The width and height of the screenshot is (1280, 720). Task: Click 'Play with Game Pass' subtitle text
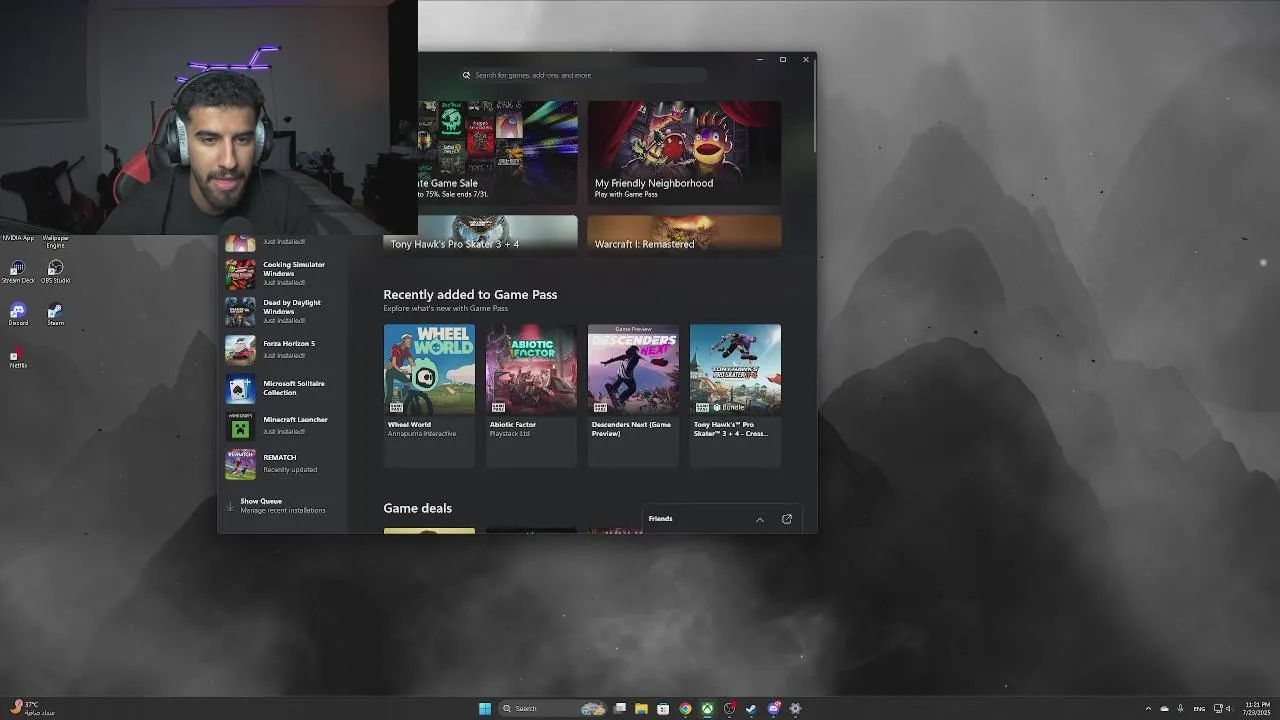click(x=626, y=194)
